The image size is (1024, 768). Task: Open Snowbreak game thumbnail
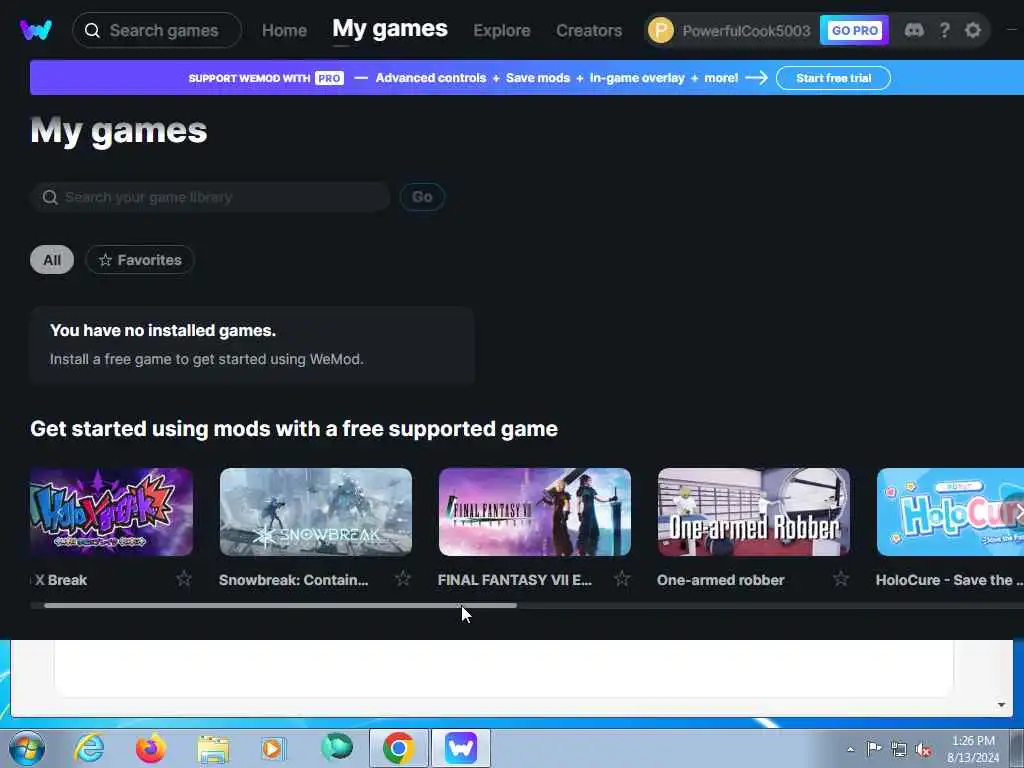pyautogui.click(x=316, y=511)
